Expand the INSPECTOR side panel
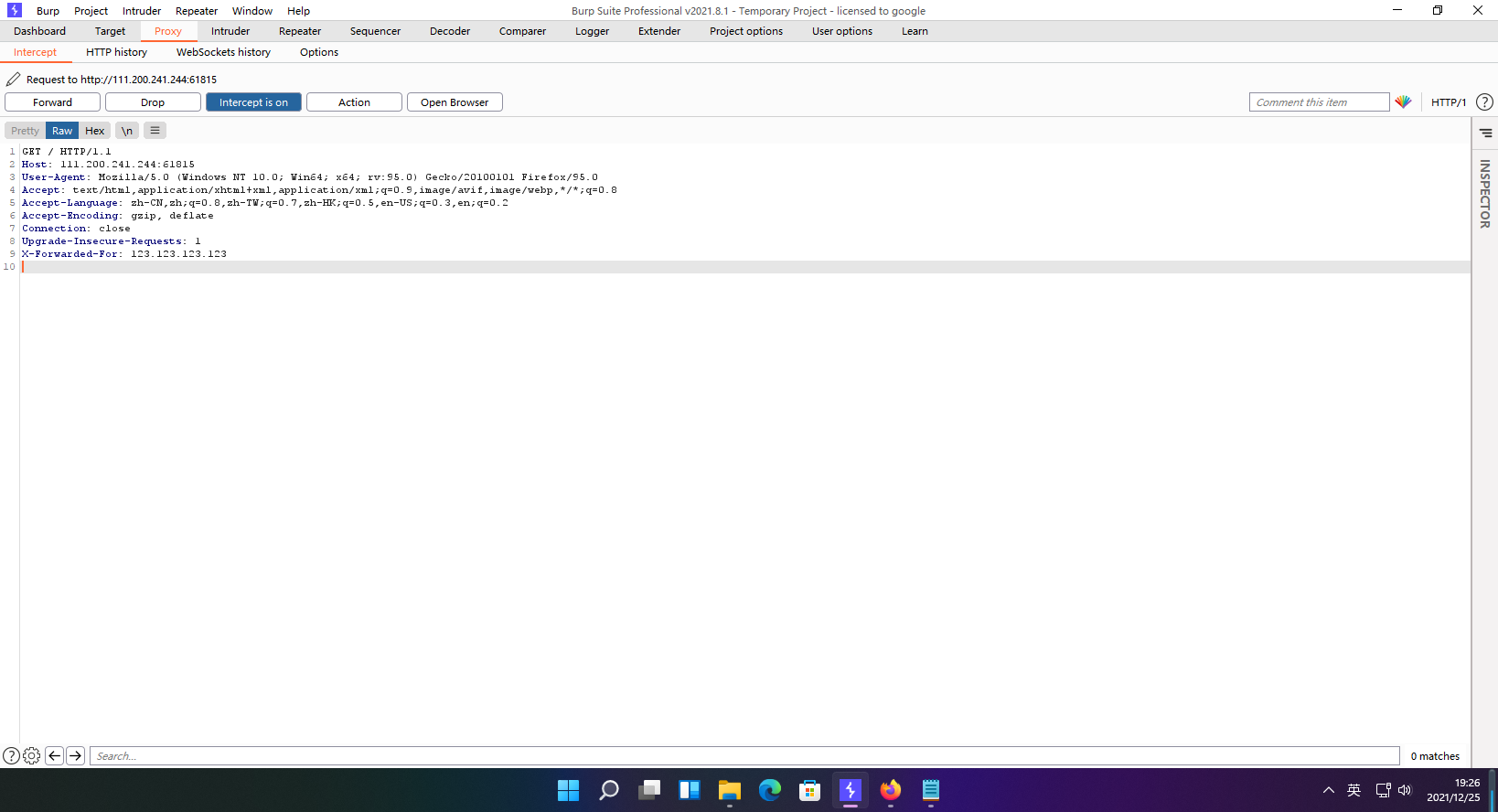 [x=1484, y=194]
